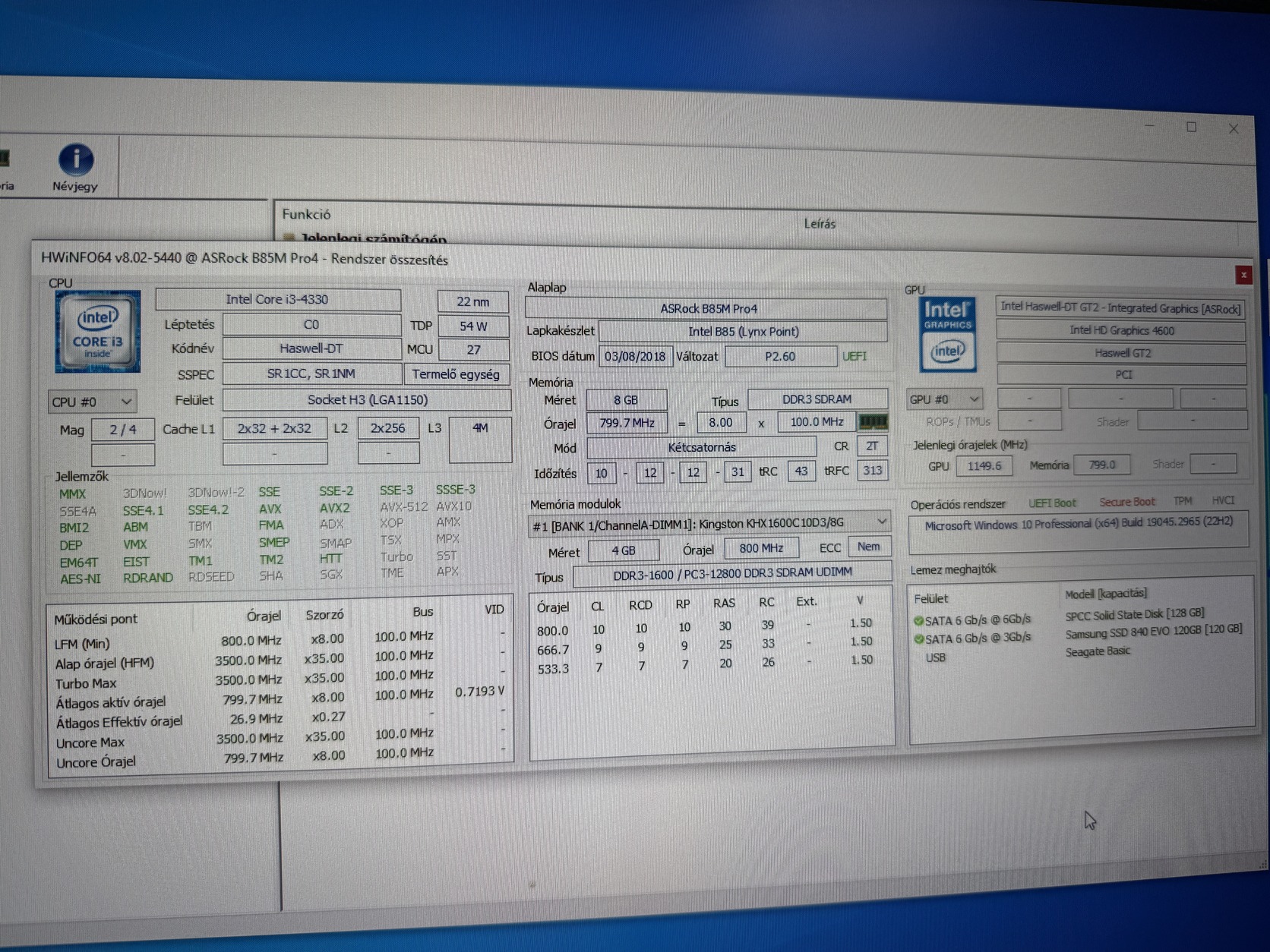Click the HVCI indicator label
Screen dimensions: 1270x952
(x=1223, y=500)
